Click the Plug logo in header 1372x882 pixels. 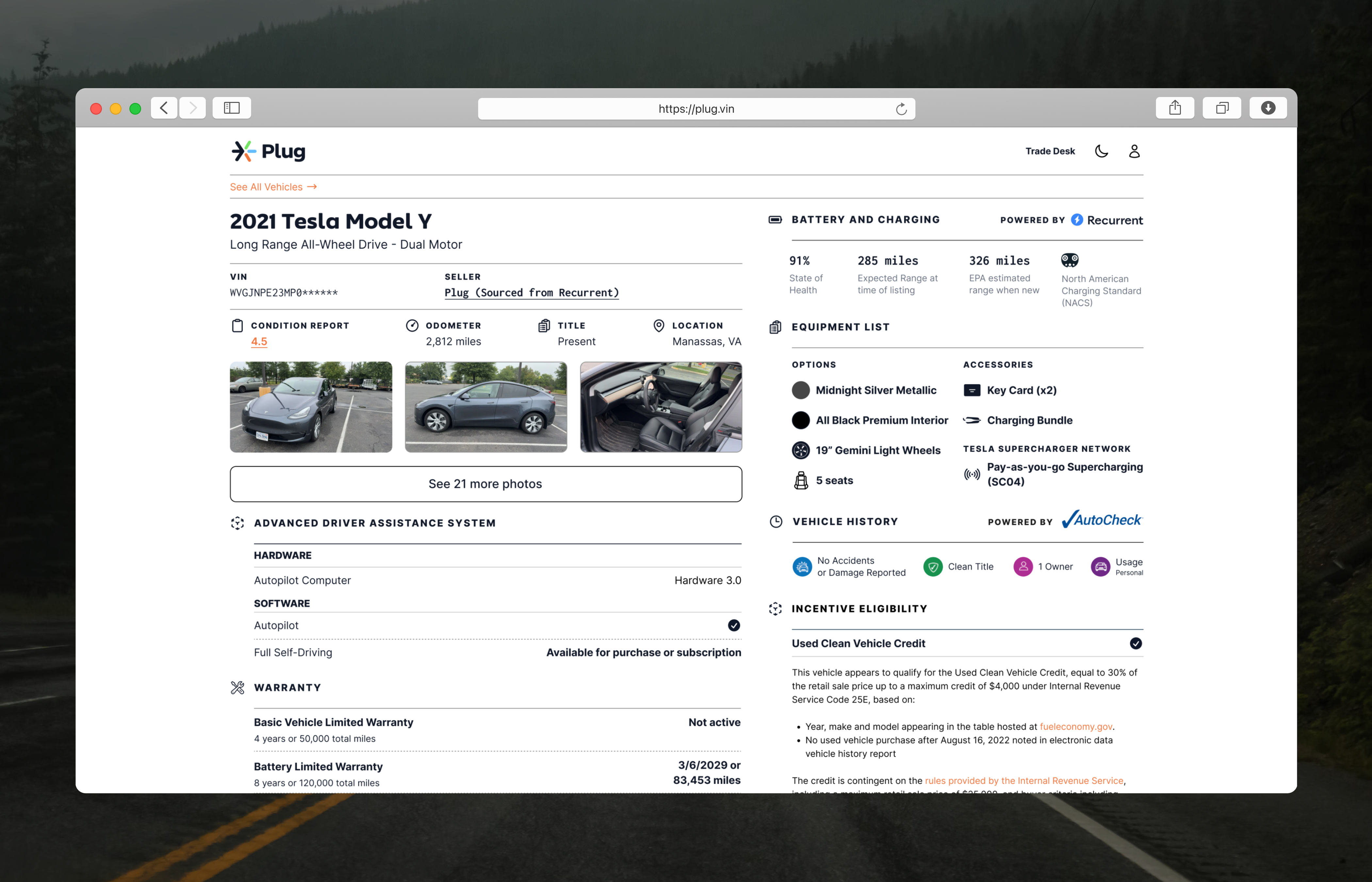[x=268, y=151]
